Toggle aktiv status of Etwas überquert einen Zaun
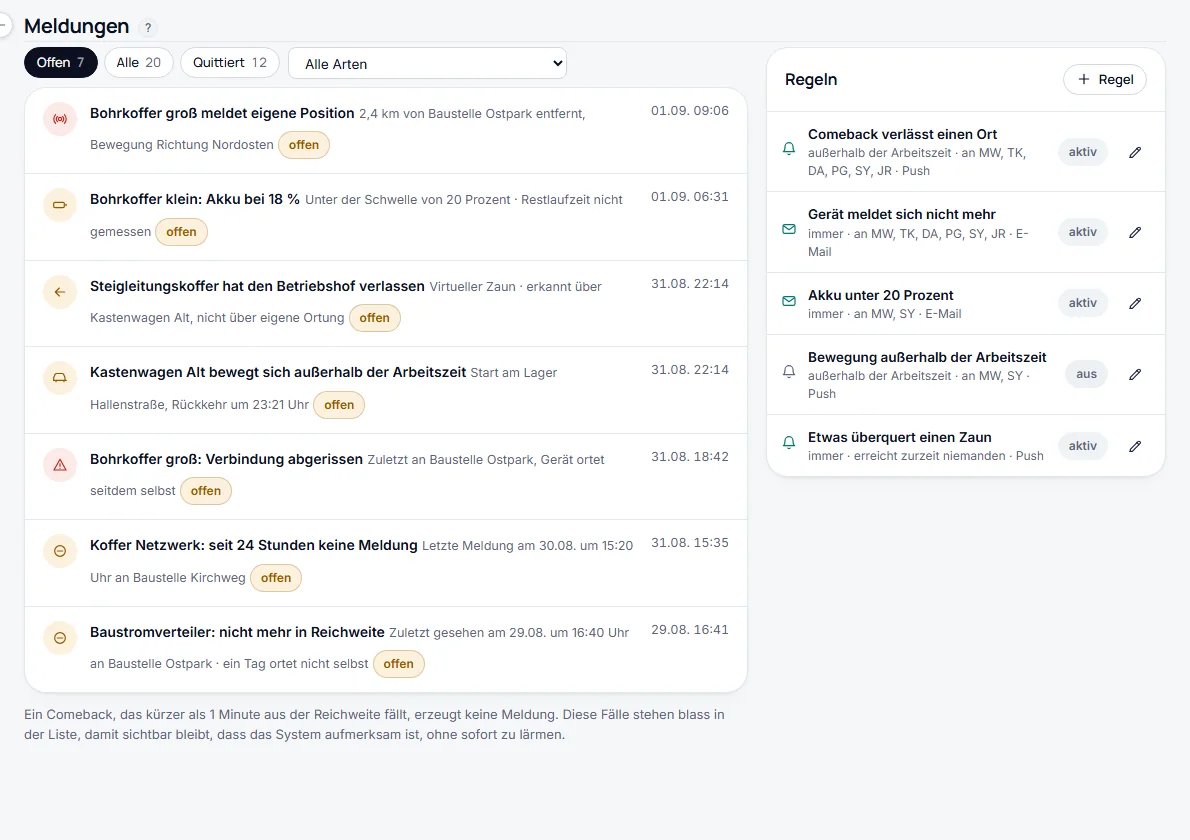This screenshot has width=1190, height=840. (x=1083, y=446)
